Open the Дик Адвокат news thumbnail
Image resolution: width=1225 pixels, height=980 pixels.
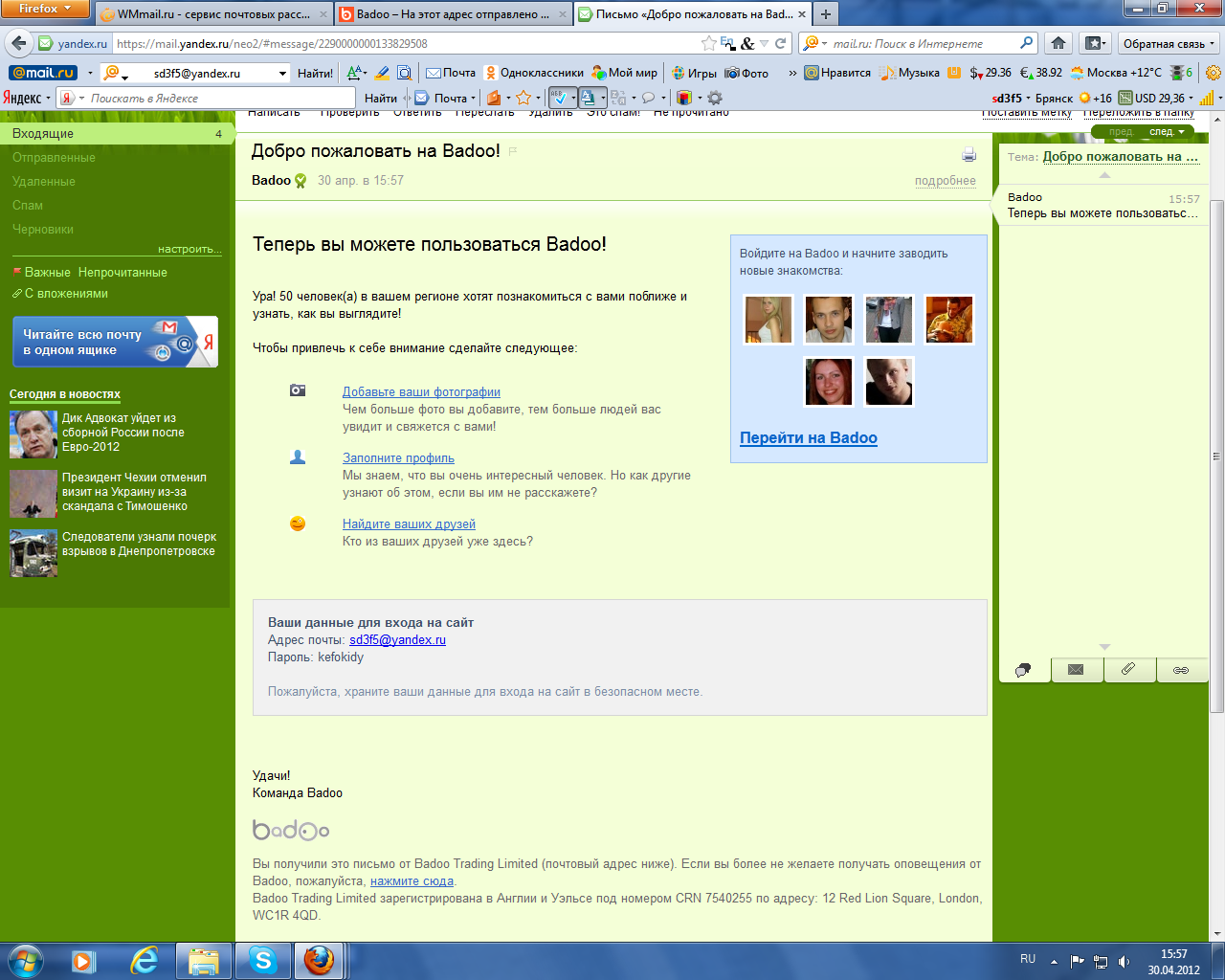[x=33, y=434]
